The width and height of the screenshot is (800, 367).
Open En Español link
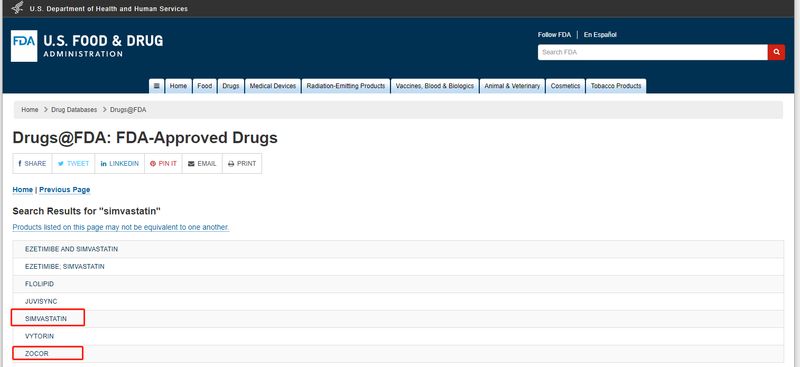(x=600, y=35)
